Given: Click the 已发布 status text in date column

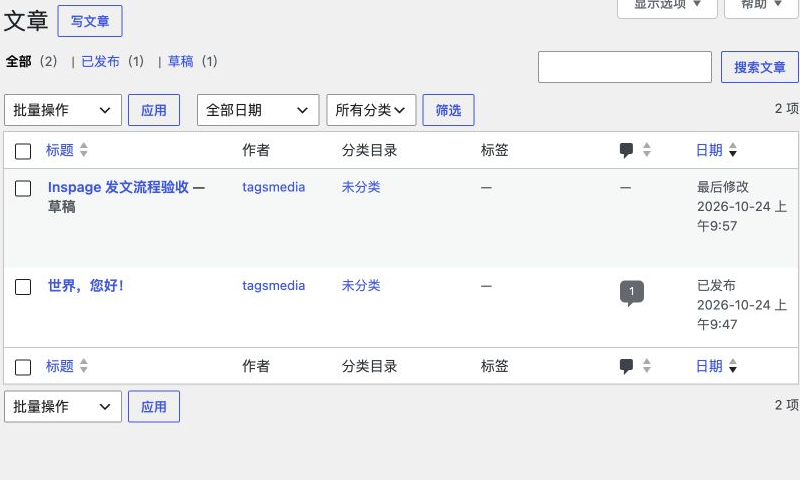Looking at the screenshot, I should (x=716, y=285).
